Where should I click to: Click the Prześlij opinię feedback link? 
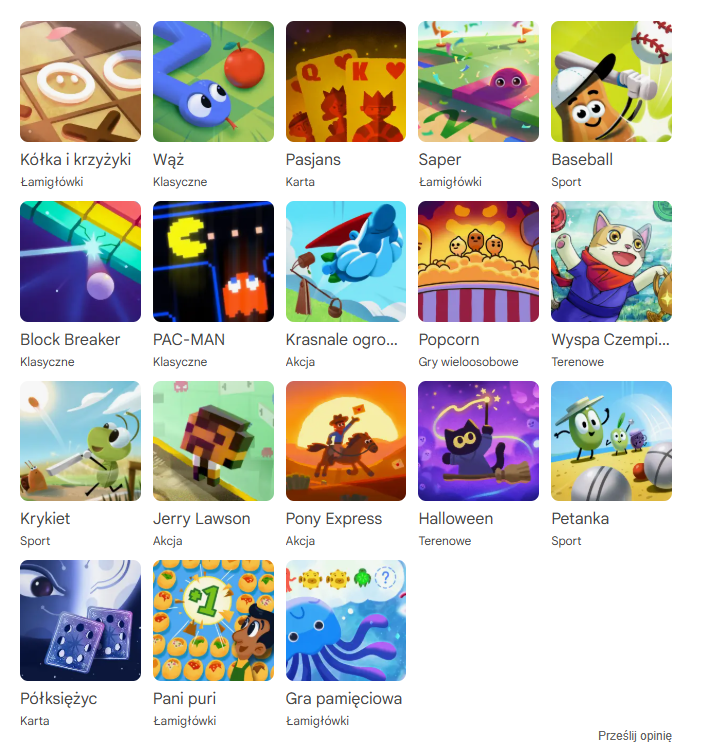pos(635,735)
